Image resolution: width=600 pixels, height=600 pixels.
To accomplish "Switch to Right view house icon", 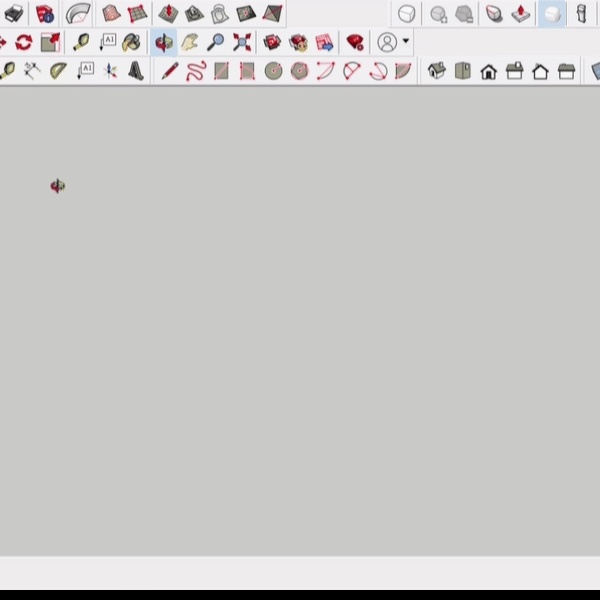I will tap(515, 71).
